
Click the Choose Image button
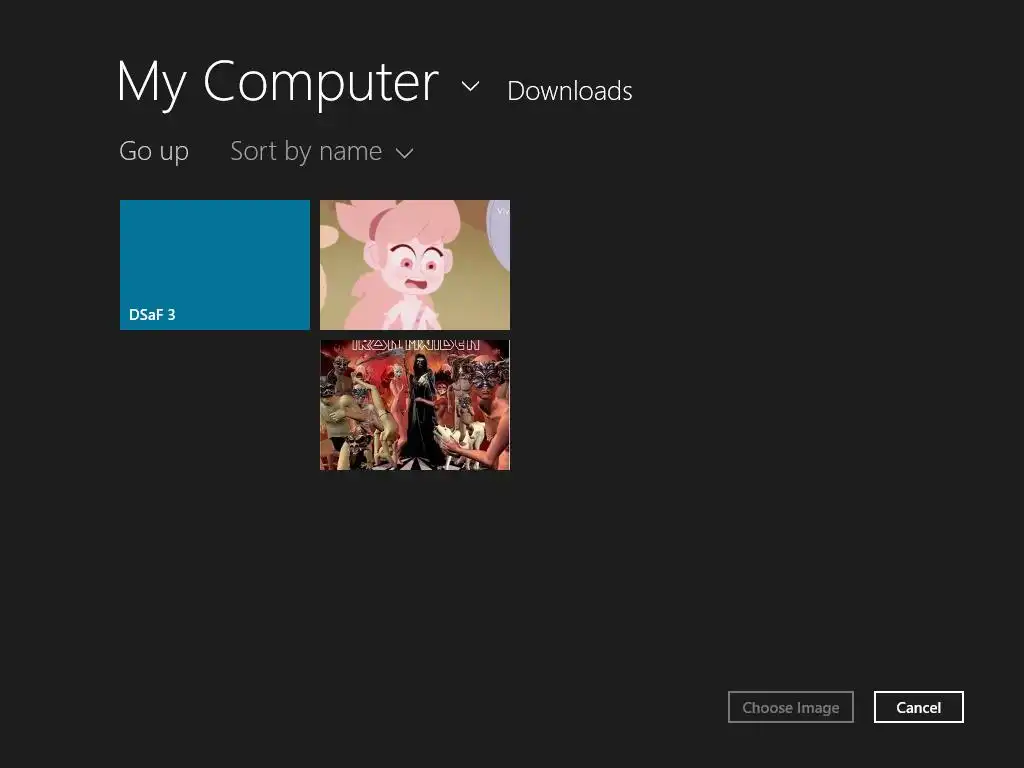tap(791, 707)
